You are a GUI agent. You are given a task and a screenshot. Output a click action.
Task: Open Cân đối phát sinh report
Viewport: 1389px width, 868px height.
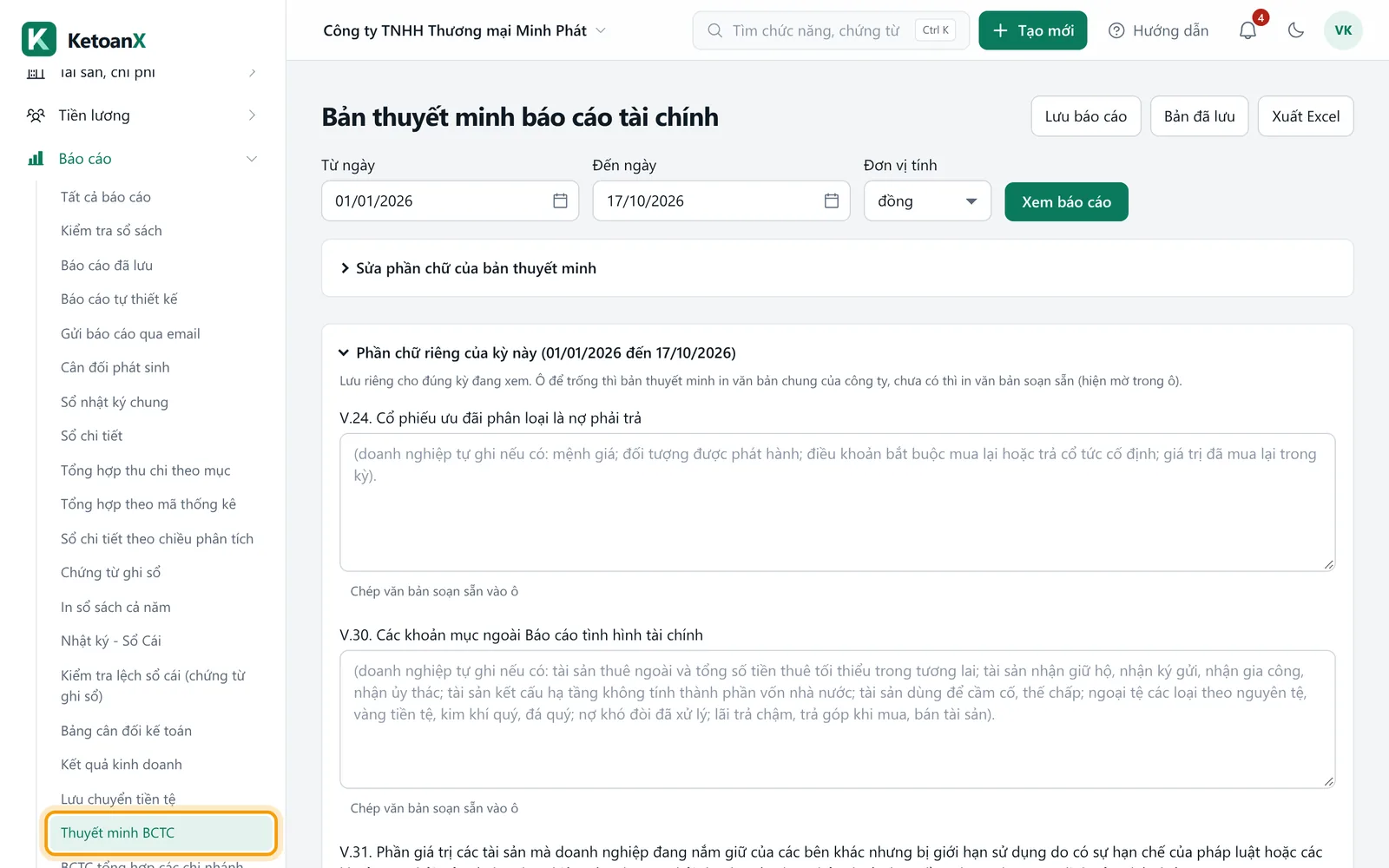[x=115, y=368]
